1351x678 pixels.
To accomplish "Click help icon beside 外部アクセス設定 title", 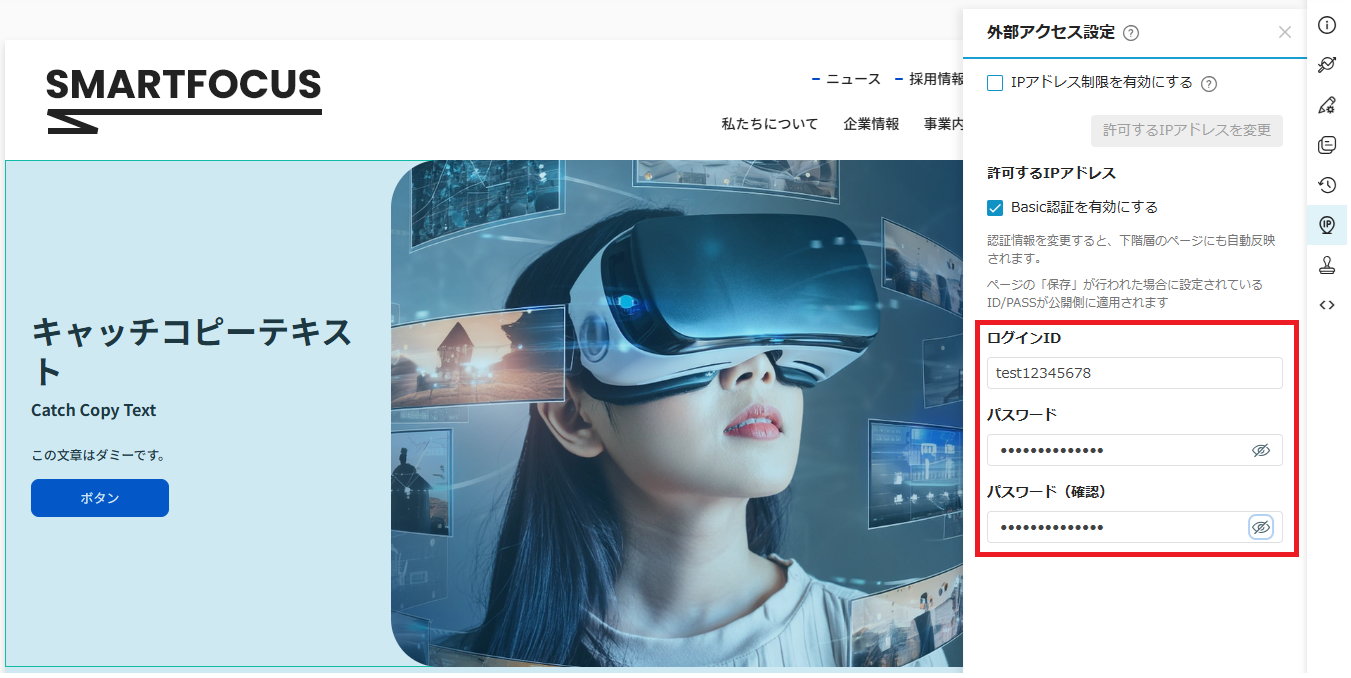I will coord(1131,33).
